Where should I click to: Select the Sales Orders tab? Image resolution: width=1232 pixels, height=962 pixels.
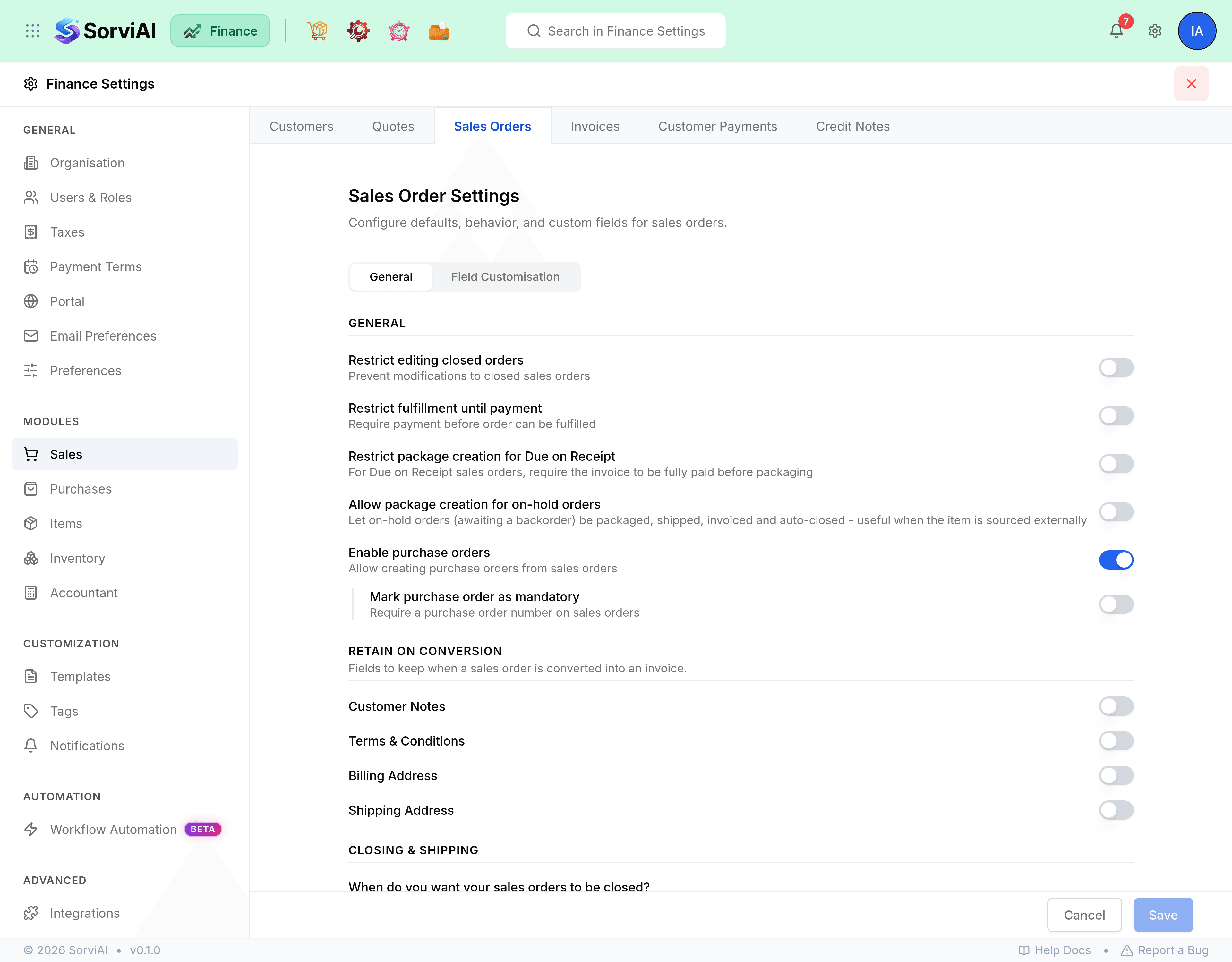tap(492, 126)
